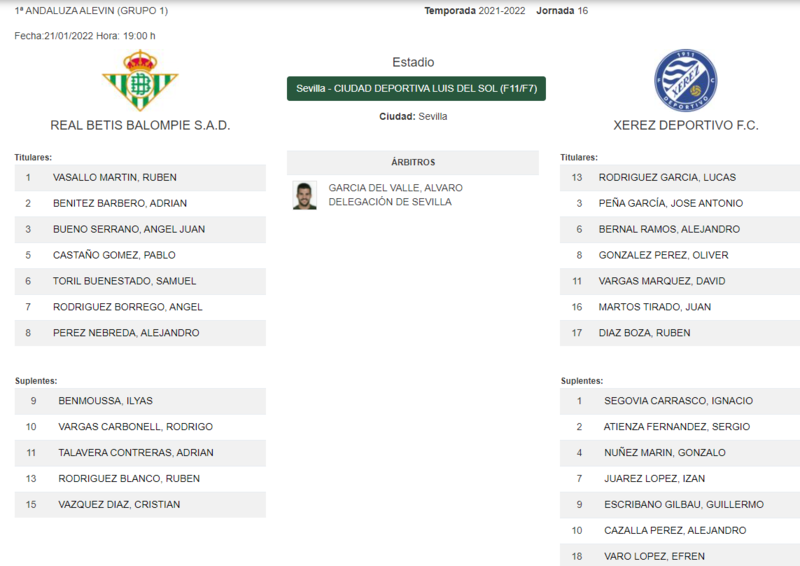Open the Ciudad Deportiva Luis del Sol stadium button

416,88
